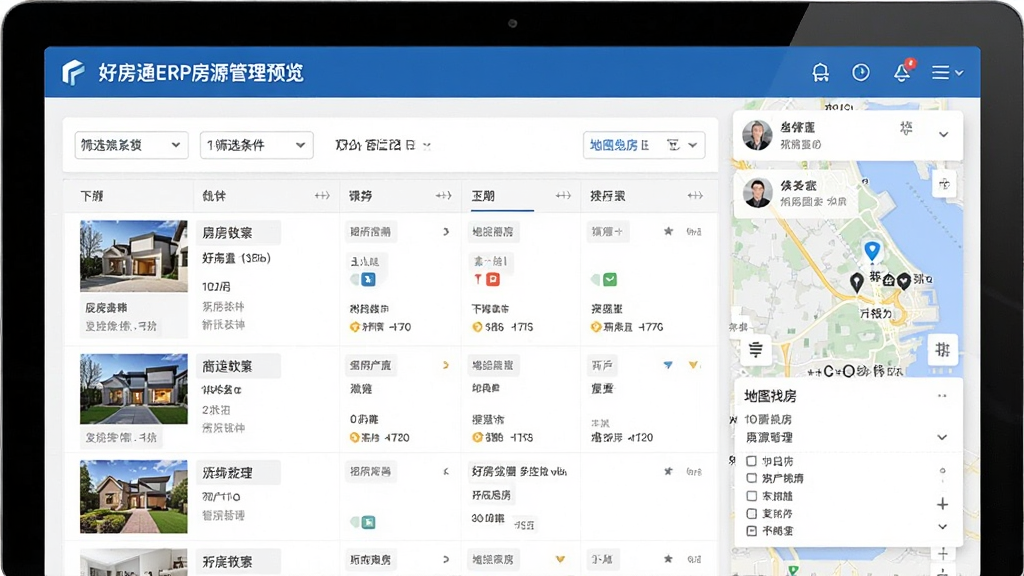Click the first agent's avatar on map panel
1024x576 pixels.
coord(758,135)
